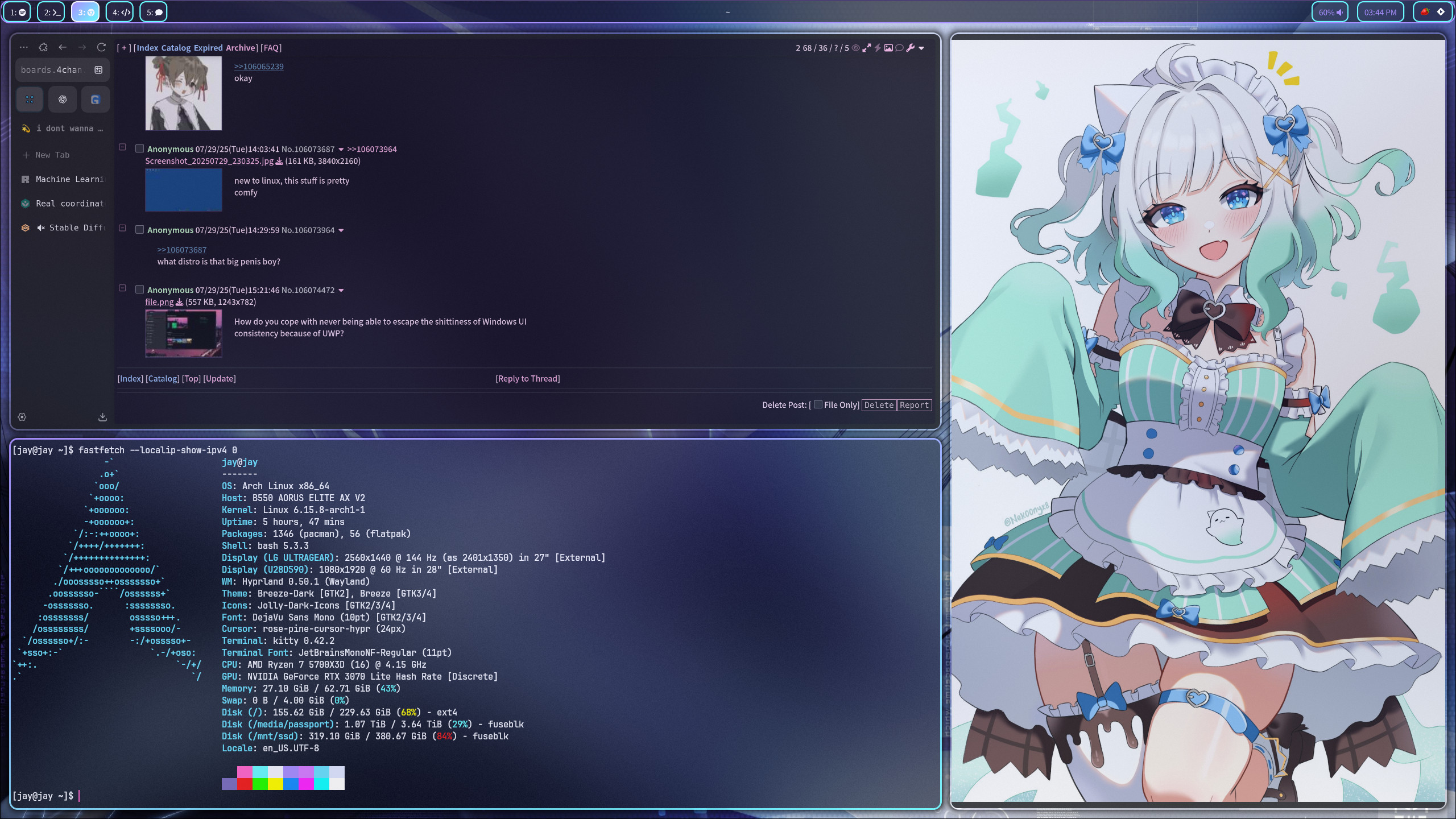Switch to Machine Learning tab
The height and width of the screenshot is (819, 1456).
63,179
